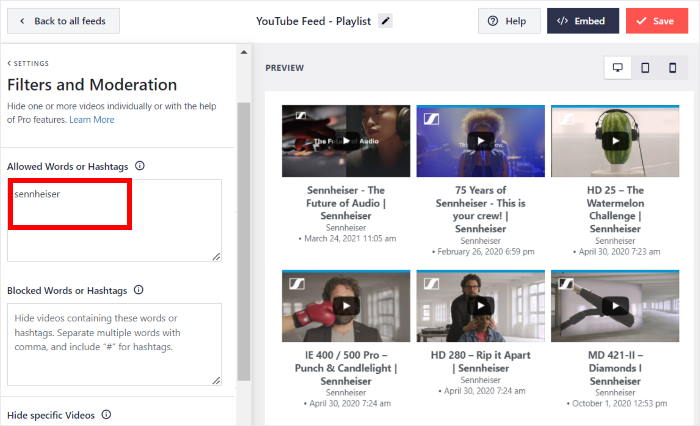Play the MD 421-II Diamonds video
The image size is (700, 426).
click(615, 306)
